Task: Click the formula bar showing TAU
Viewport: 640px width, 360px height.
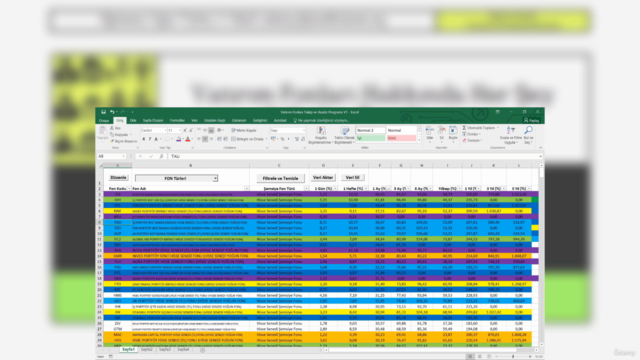Action: [x=355, y=156]
